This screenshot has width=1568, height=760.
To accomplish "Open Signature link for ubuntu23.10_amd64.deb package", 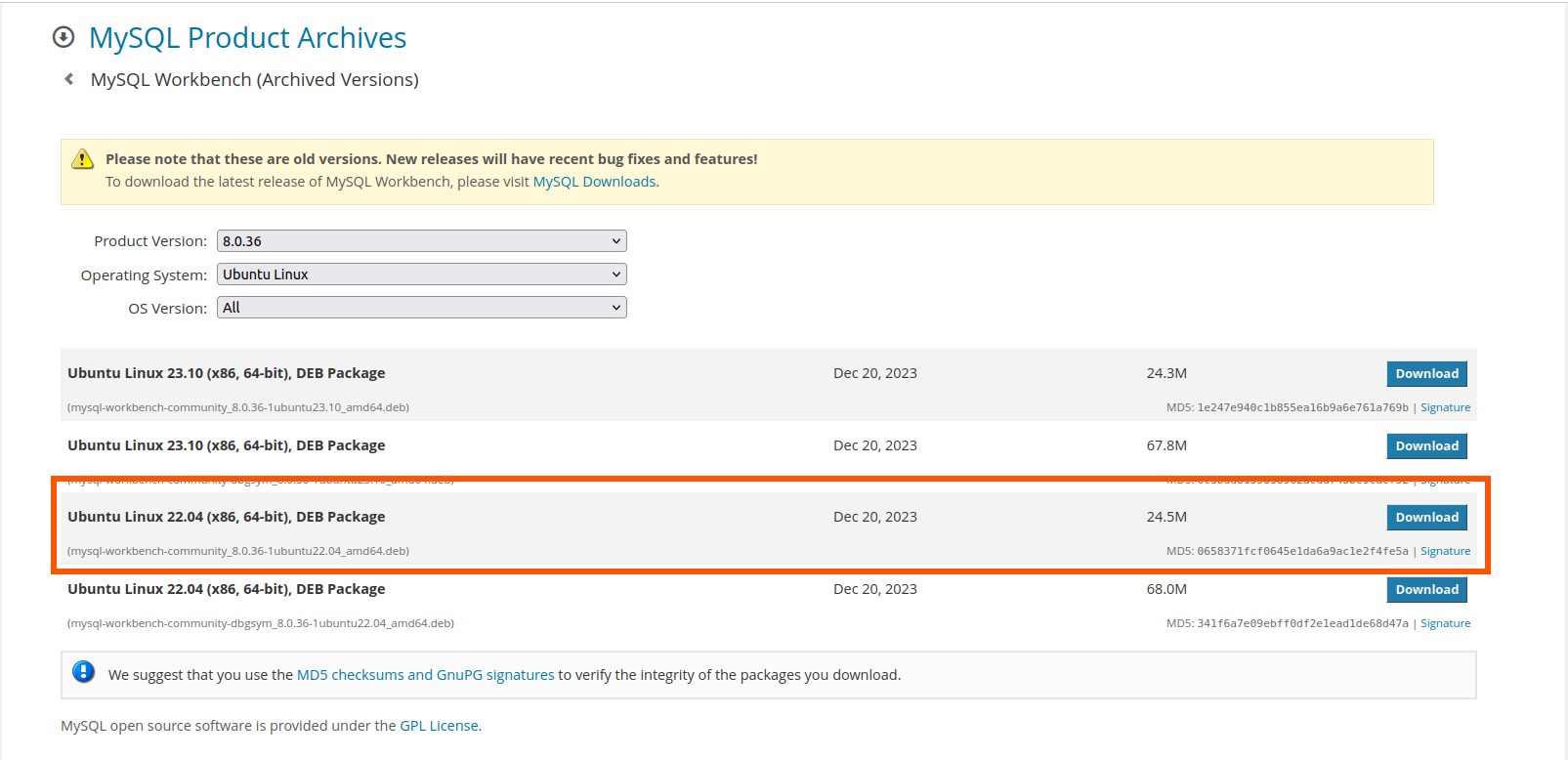I will (x=1445, y=407).
